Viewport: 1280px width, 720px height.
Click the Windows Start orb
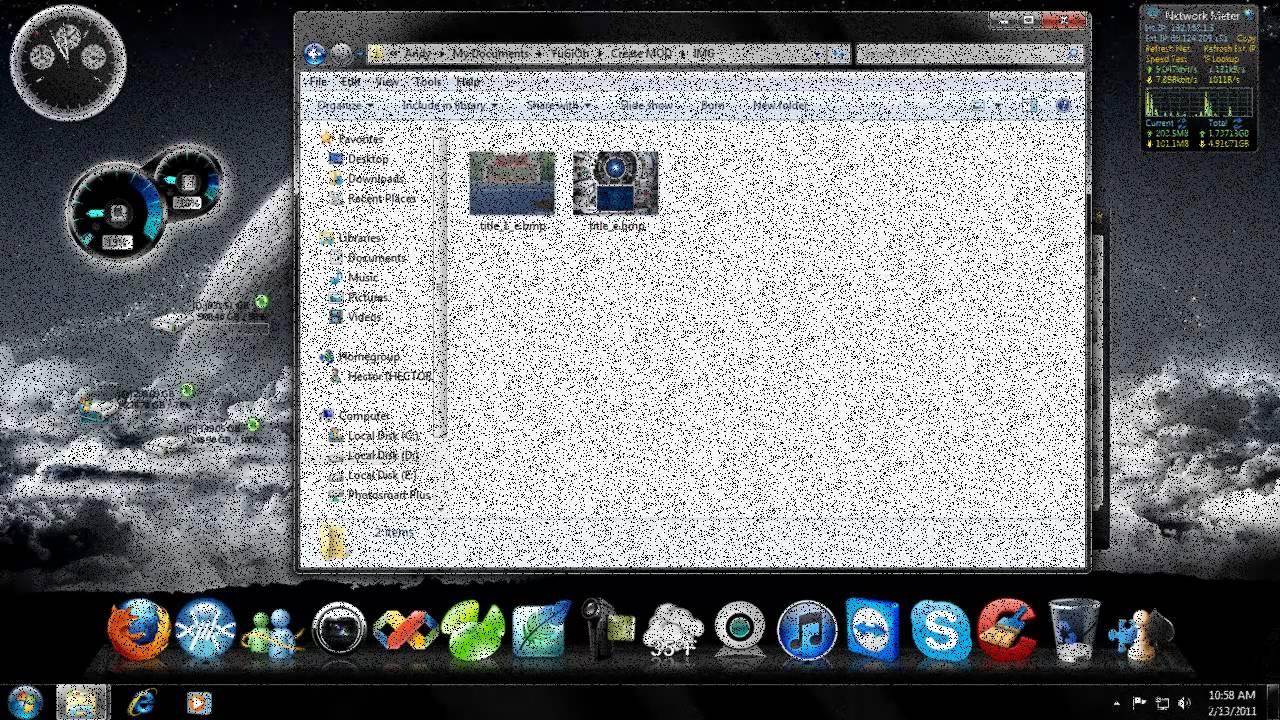[x=24, y=702]
